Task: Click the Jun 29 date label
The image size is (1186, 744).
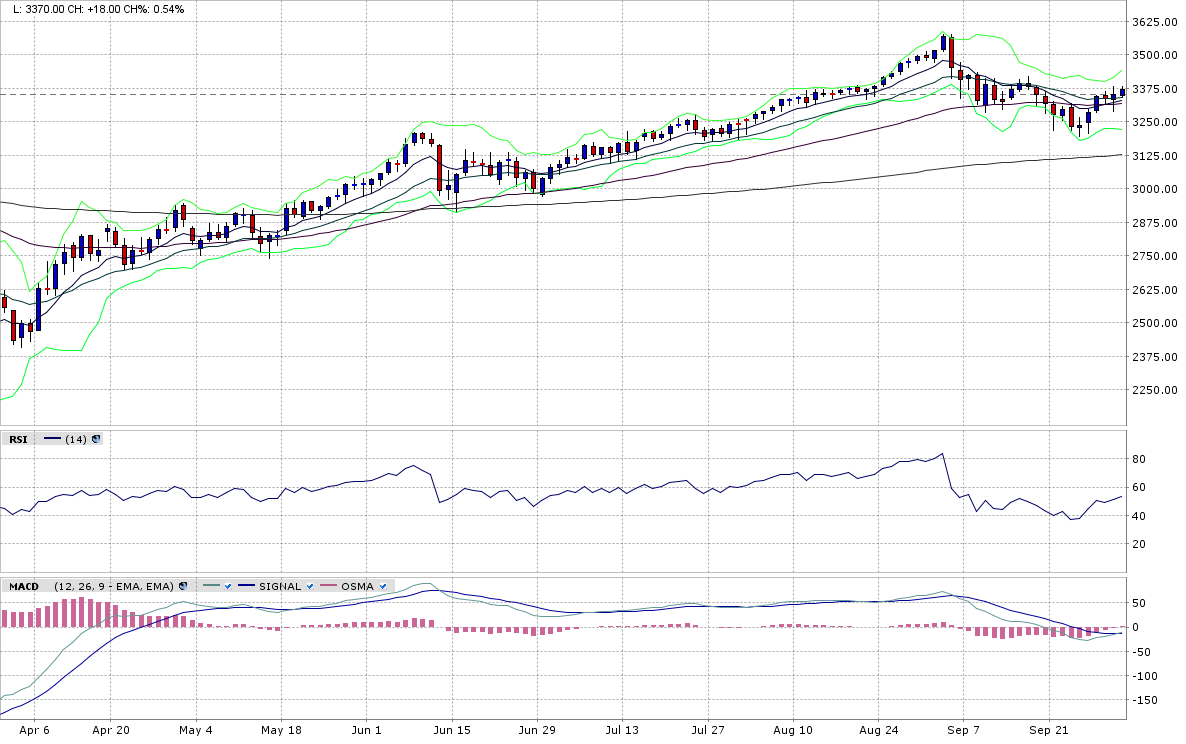Action: click(x=537, y=730)
